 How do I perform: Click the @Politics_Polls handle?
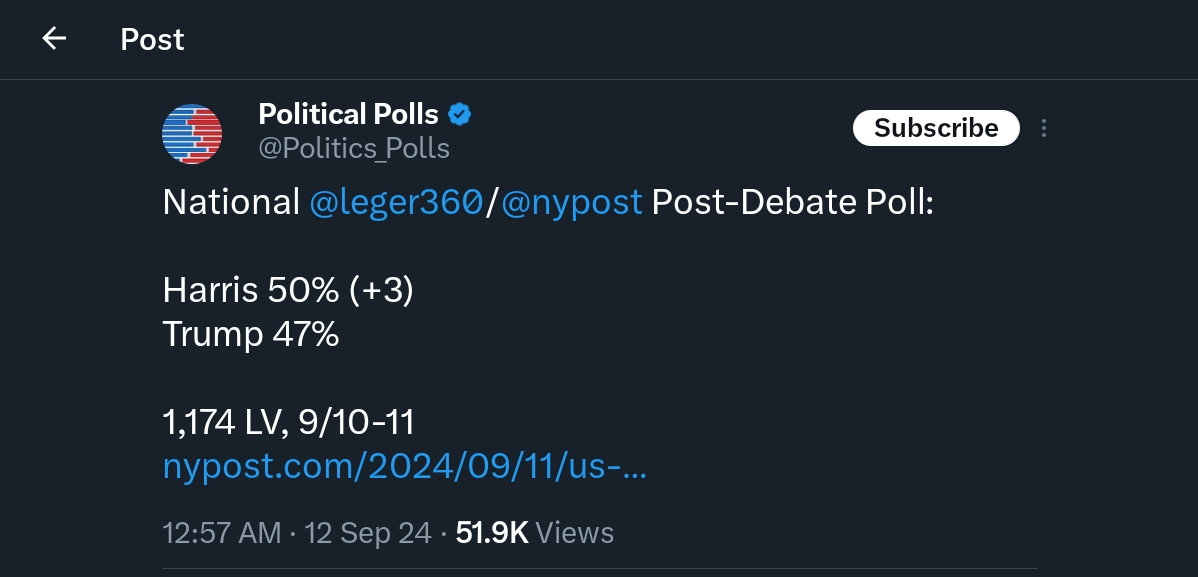click(x=354, y=149)
